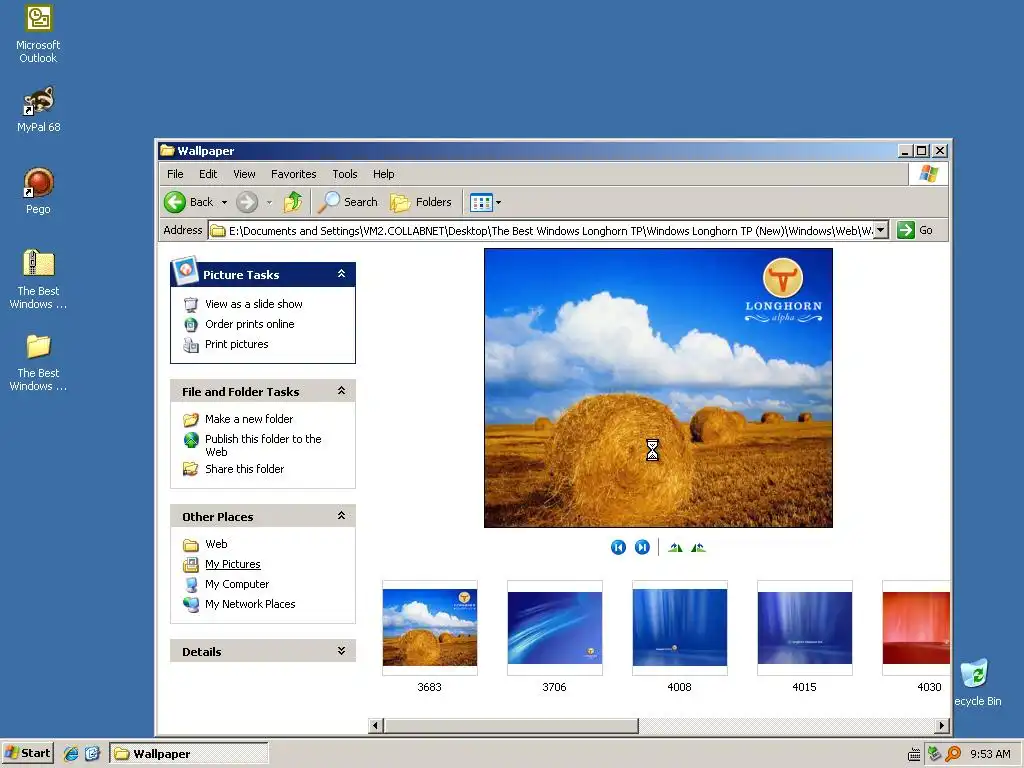Open the File menu
The height and width of the screenshot is (768, 1024).
coord(175,174)
